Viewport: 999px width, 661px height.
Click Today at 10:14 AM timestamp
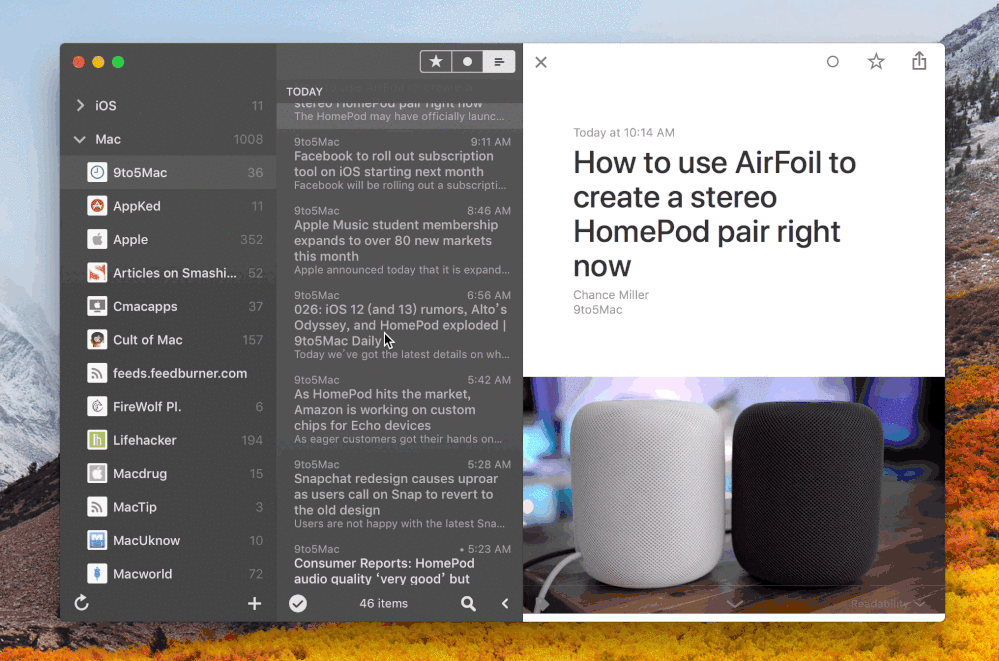pos(624,133)
